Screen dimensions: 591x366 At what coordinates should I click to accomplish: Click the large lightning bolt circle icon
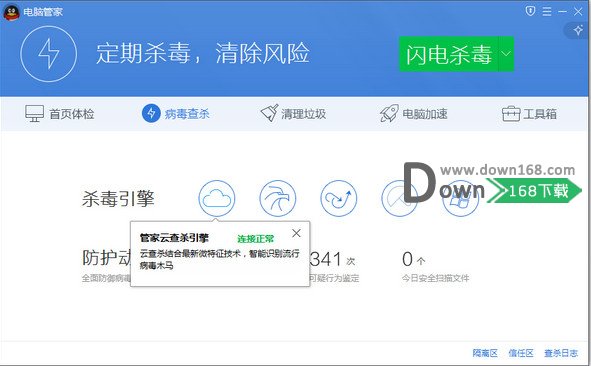click(x=49, y=54)
